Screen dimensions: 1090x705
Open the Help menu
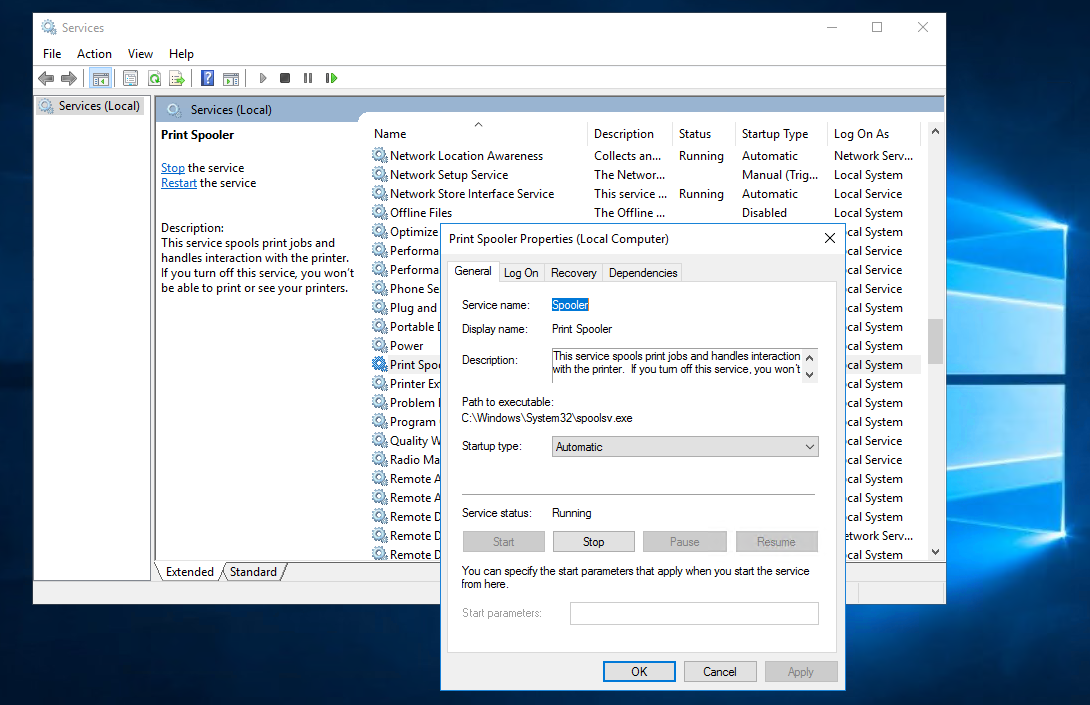coord(181,54)
